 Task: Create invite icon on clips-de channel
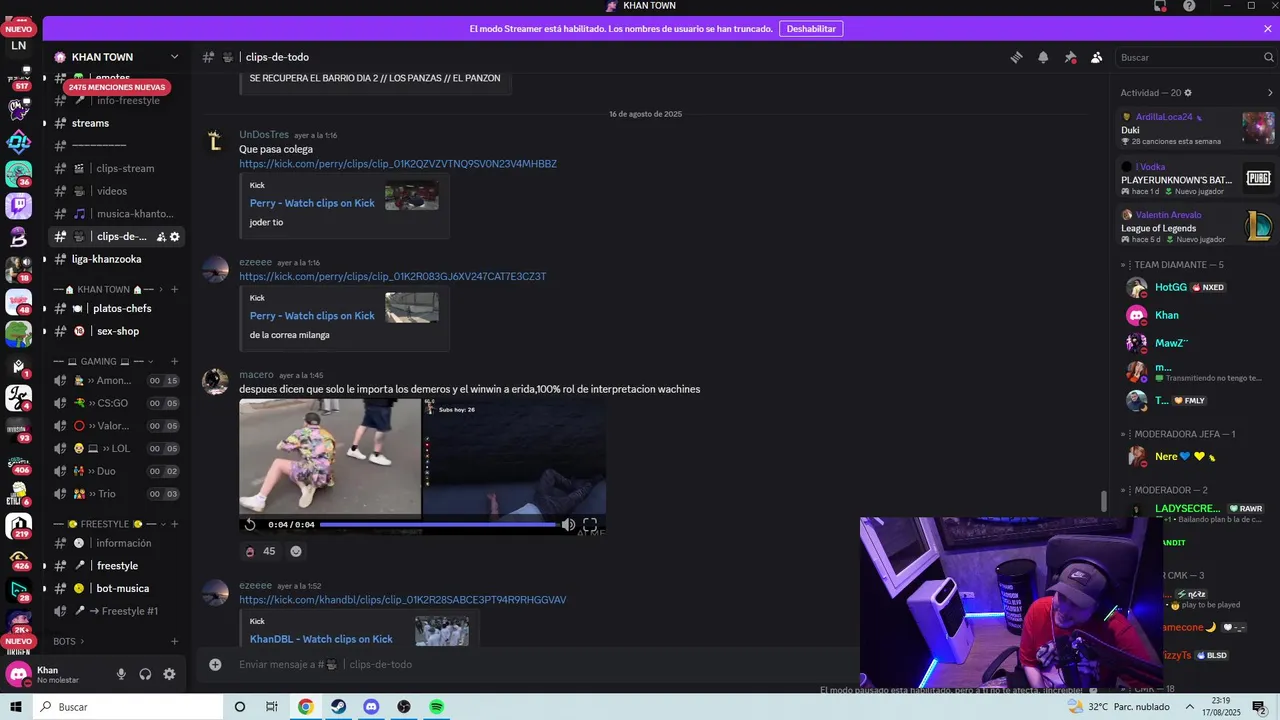click(161, 237)
